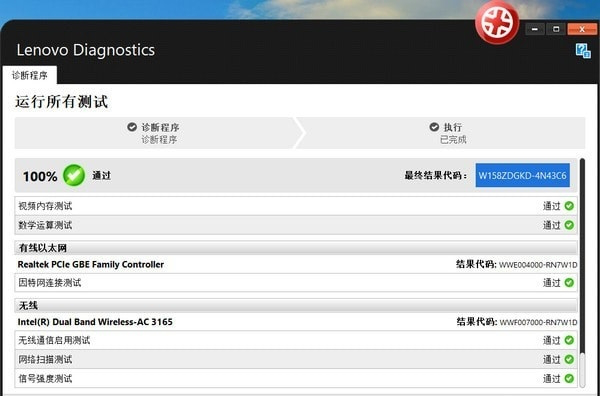
Task: Select result code WWE004000-RN7W1D
Action: [538, 265]
